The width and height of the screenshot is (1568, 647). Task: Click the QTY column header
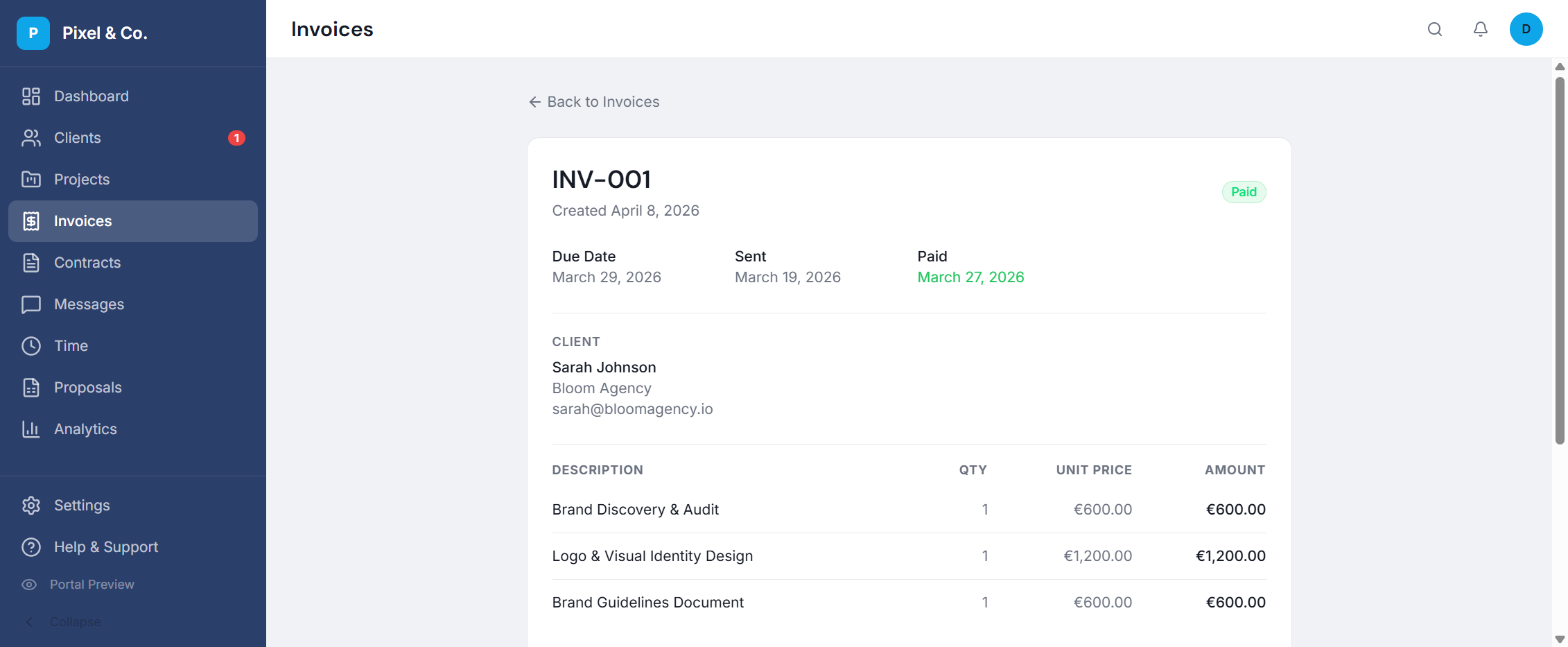pyautogui.click(x=973, y=470)
